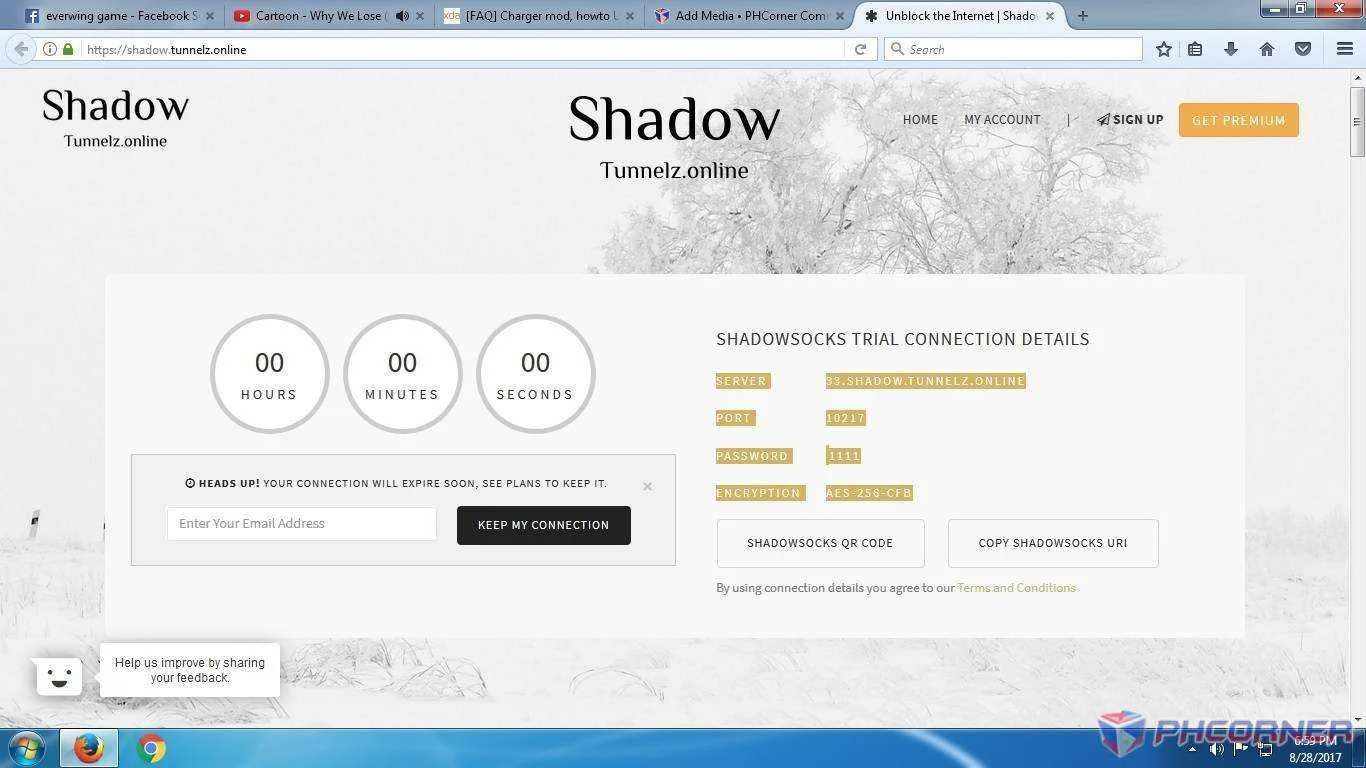Click the Firefox URL address bar
The width and height of the screenshot is (1366, 768).
point(460,49)
